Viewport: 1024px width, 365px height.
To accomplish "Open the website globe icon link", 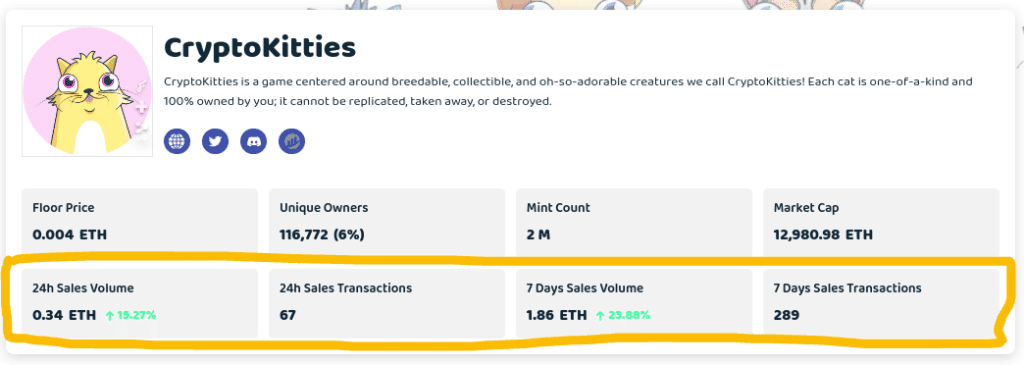I will pyautogui.click(x=177, y=141).
